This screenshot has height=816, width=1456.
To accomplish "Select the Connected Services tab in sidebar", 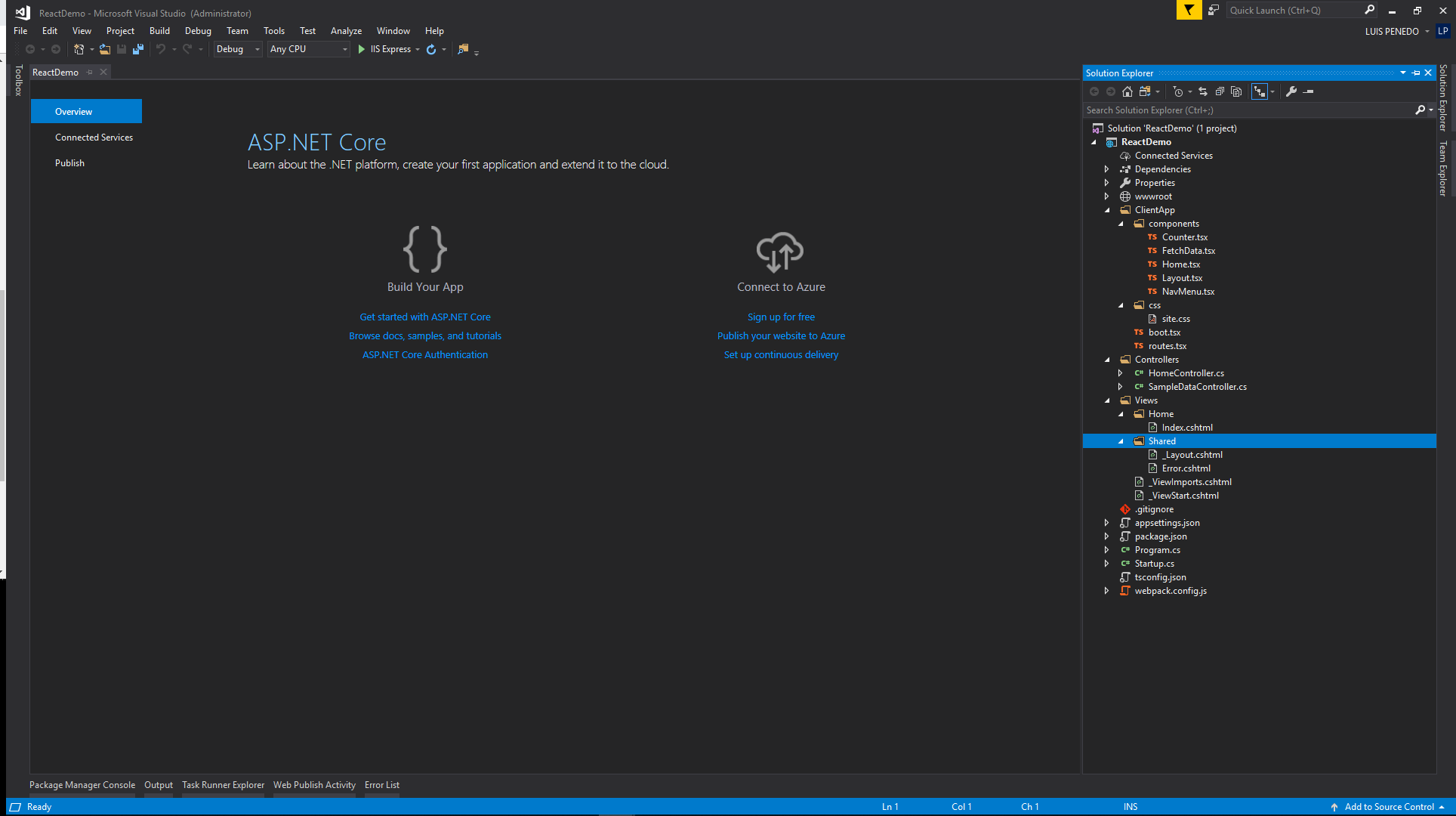I will point(93,137).
